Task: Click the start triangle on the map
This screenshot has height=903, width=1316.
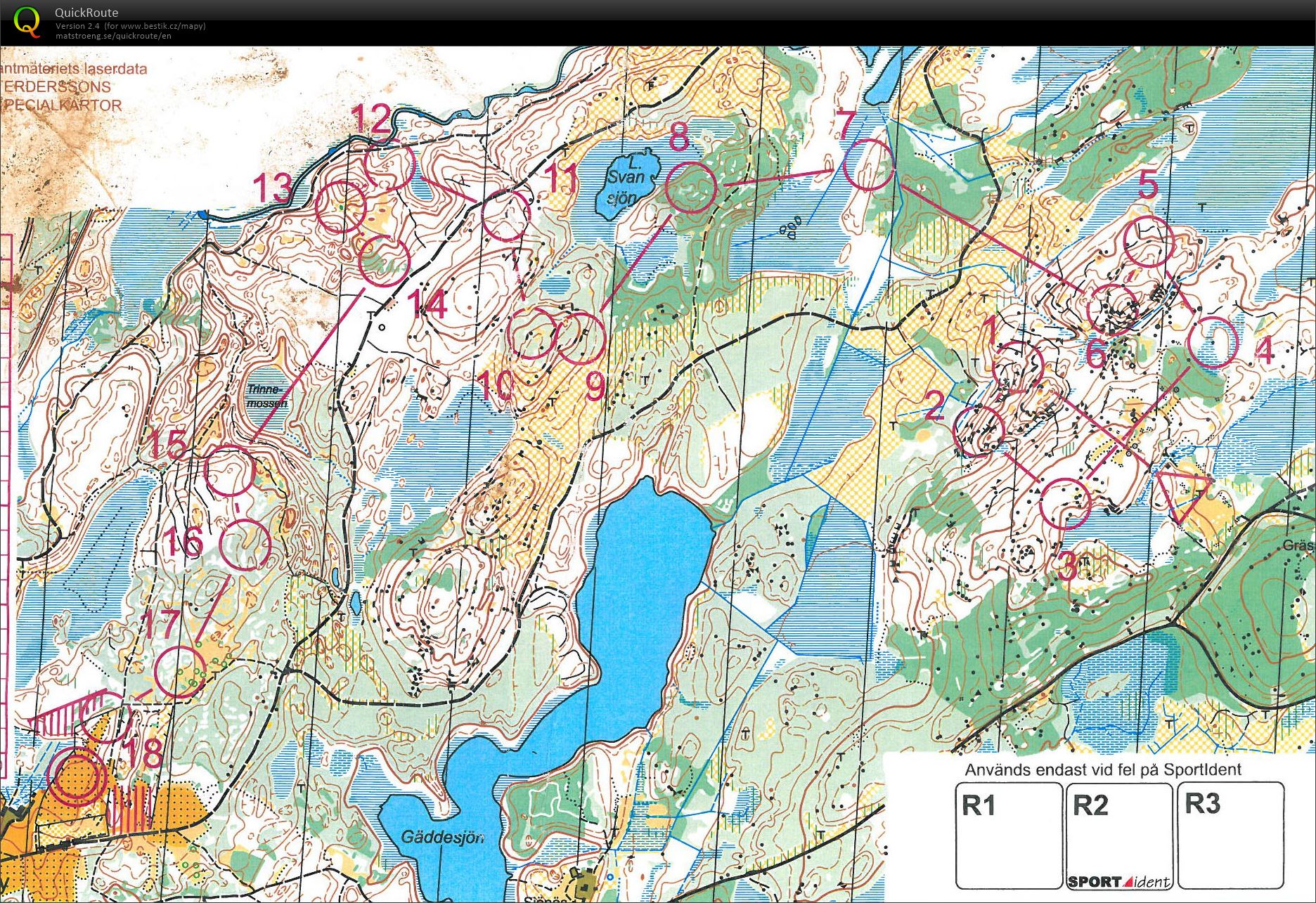Action: click(1182, 497)
